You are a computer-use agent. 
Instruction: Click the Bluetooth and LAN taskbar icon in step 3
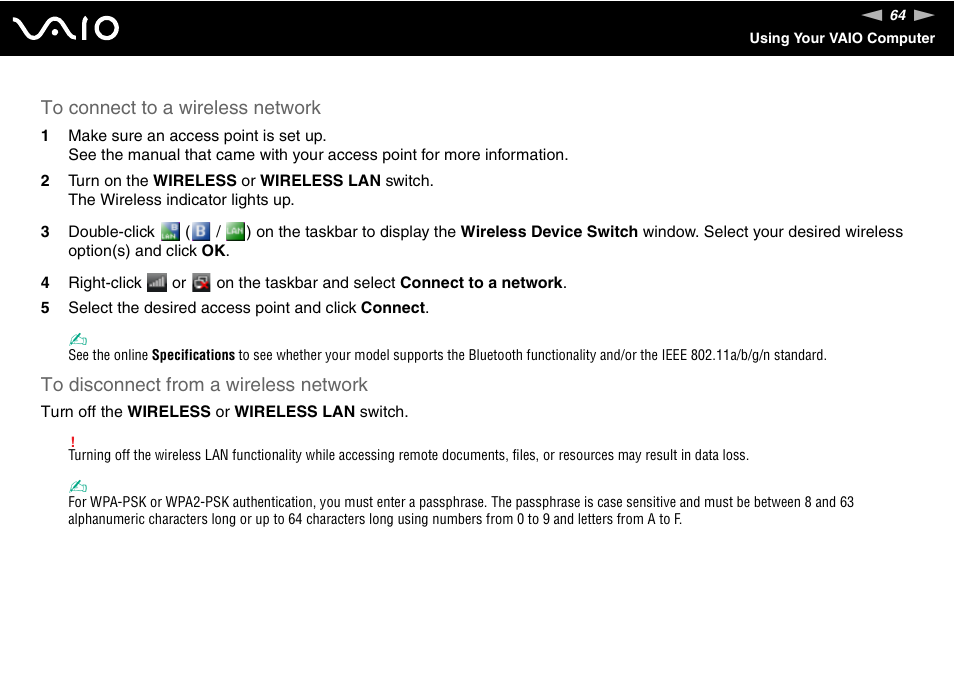tap(170, 232)
